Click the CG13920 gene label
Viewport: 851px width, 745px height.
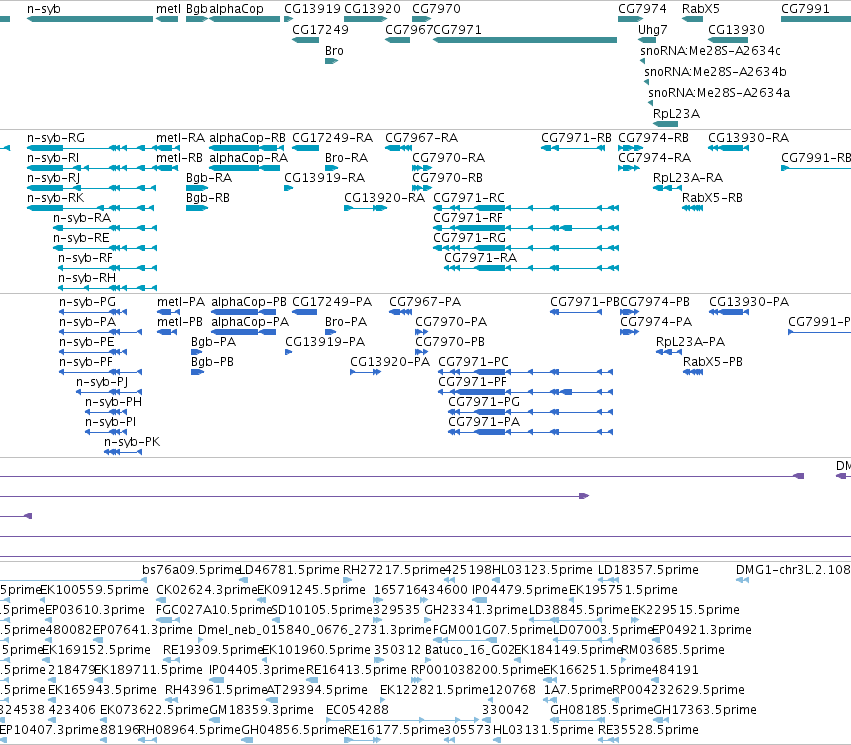click(x=372, y=9)
